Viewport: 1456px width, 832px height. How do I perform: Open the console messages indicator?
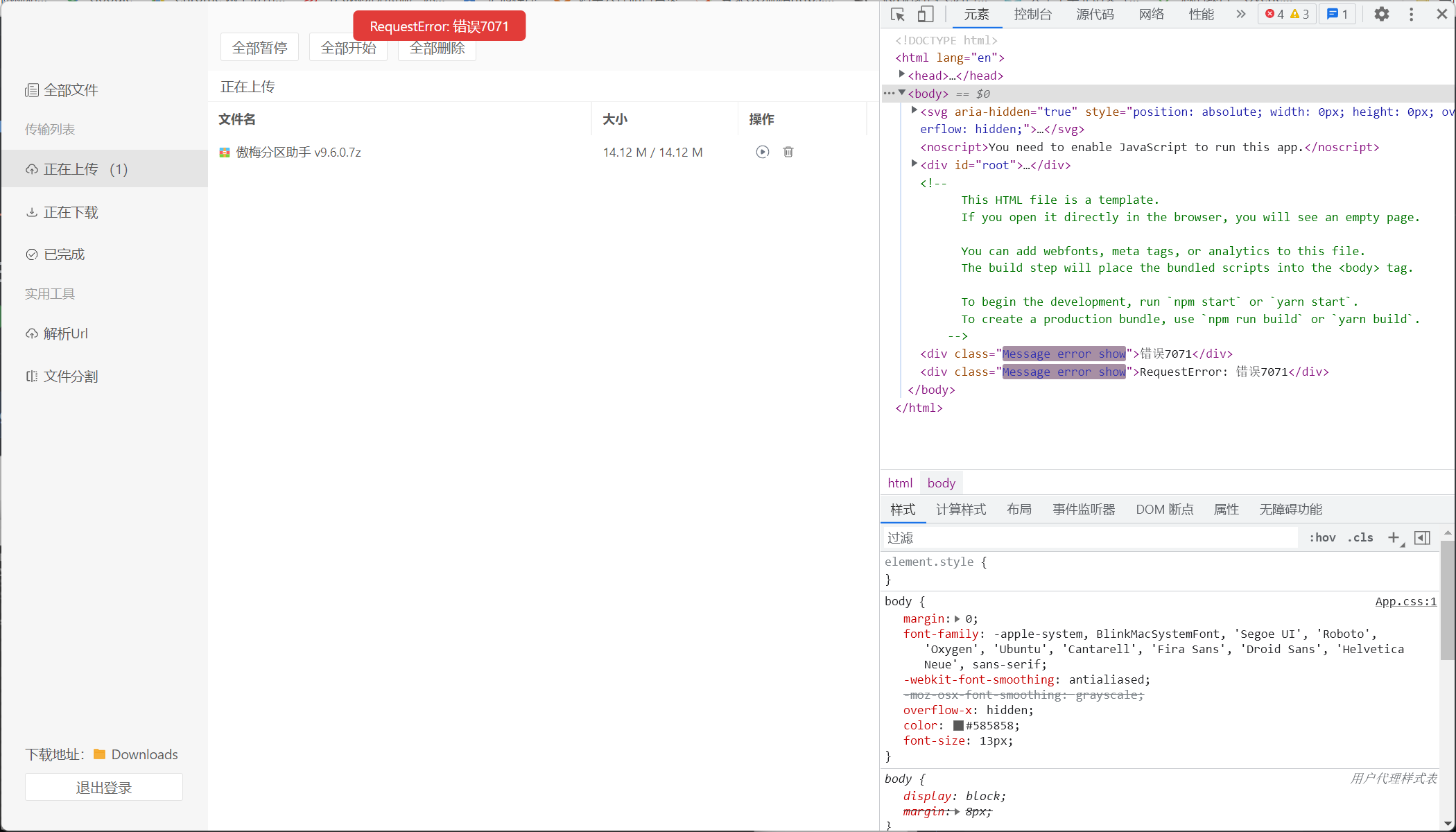pyautogui.click(x=1337, y=14)
